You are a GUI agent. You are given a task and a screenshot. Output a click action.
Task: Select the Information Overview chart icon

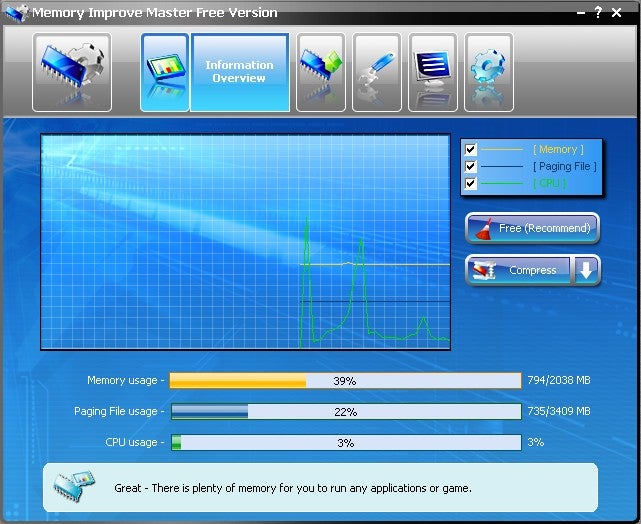tap(165, 72)
